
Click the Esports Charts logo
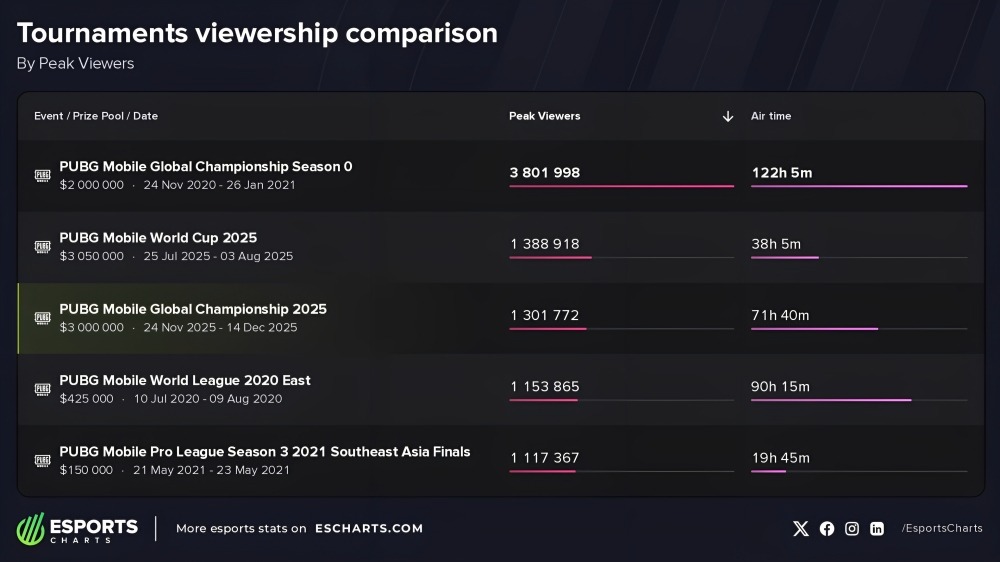tap(77, 529)
